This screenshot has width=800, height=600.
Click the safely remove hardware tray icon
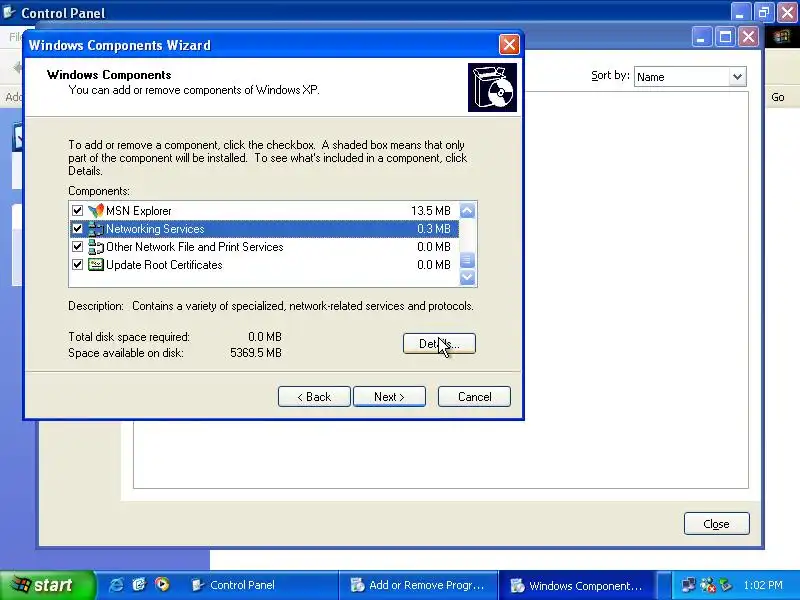point(725,585)
